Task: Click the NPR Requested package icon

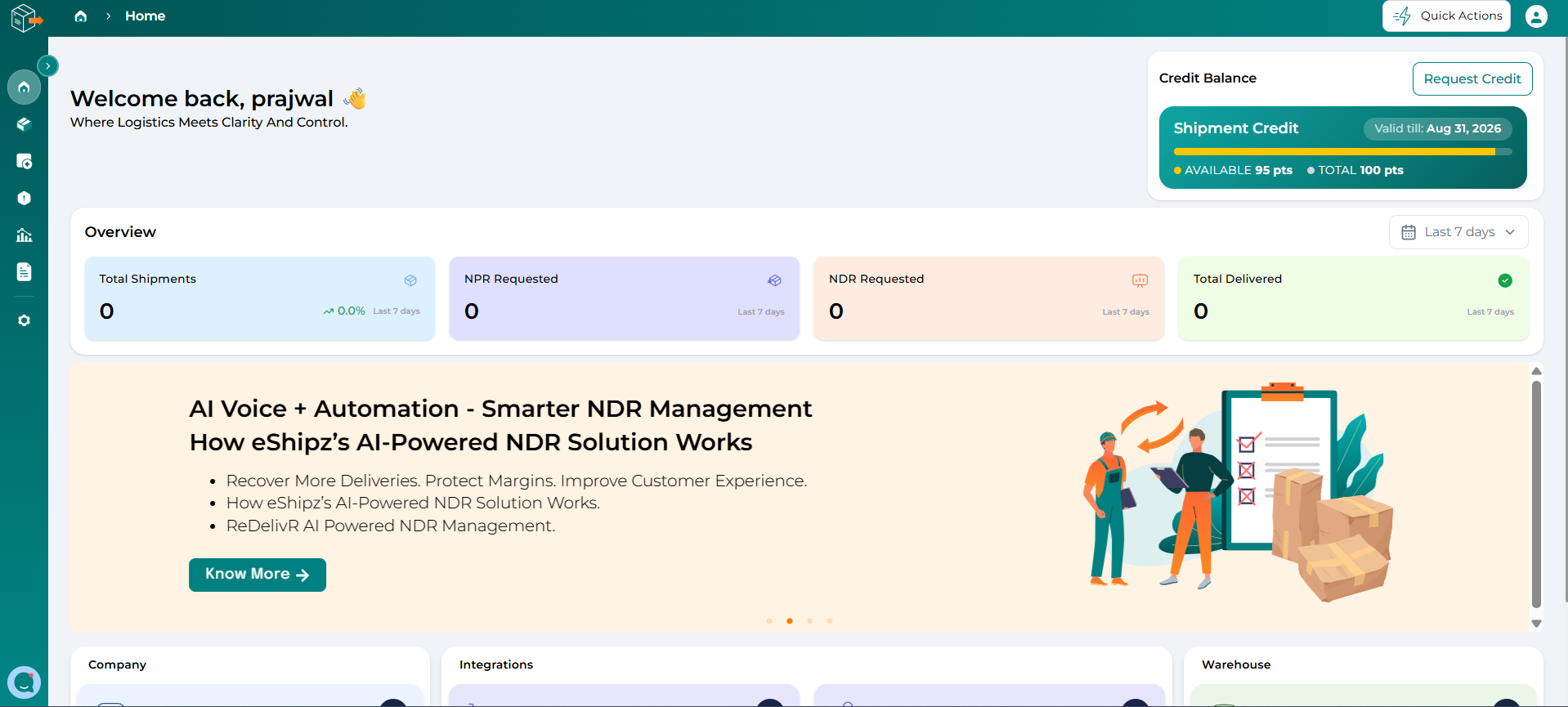Action: coord(774,280)
